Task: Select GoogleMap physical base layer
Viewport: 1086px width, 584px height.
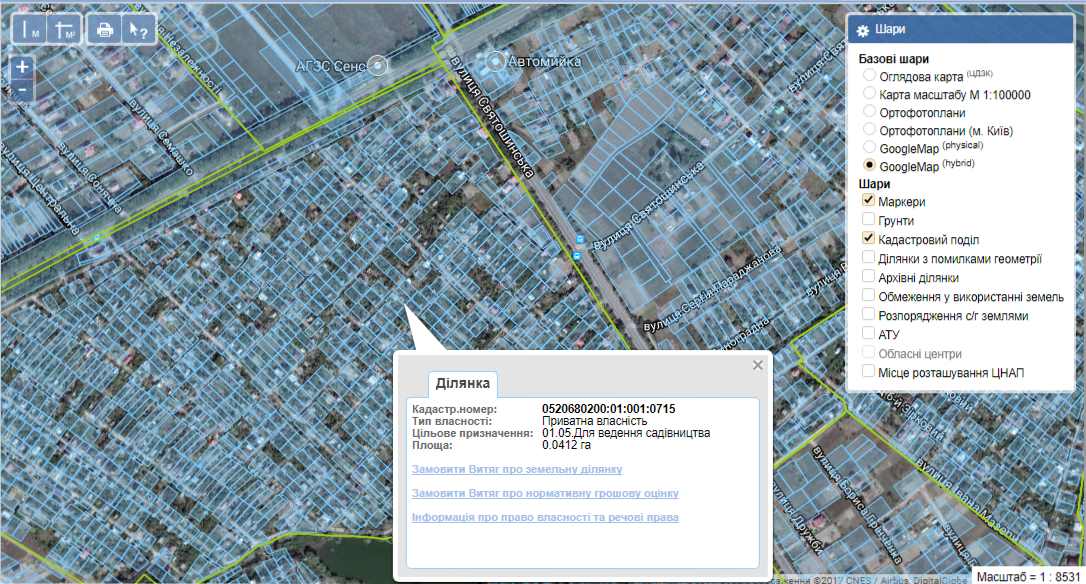Action: tap(869, 147)
